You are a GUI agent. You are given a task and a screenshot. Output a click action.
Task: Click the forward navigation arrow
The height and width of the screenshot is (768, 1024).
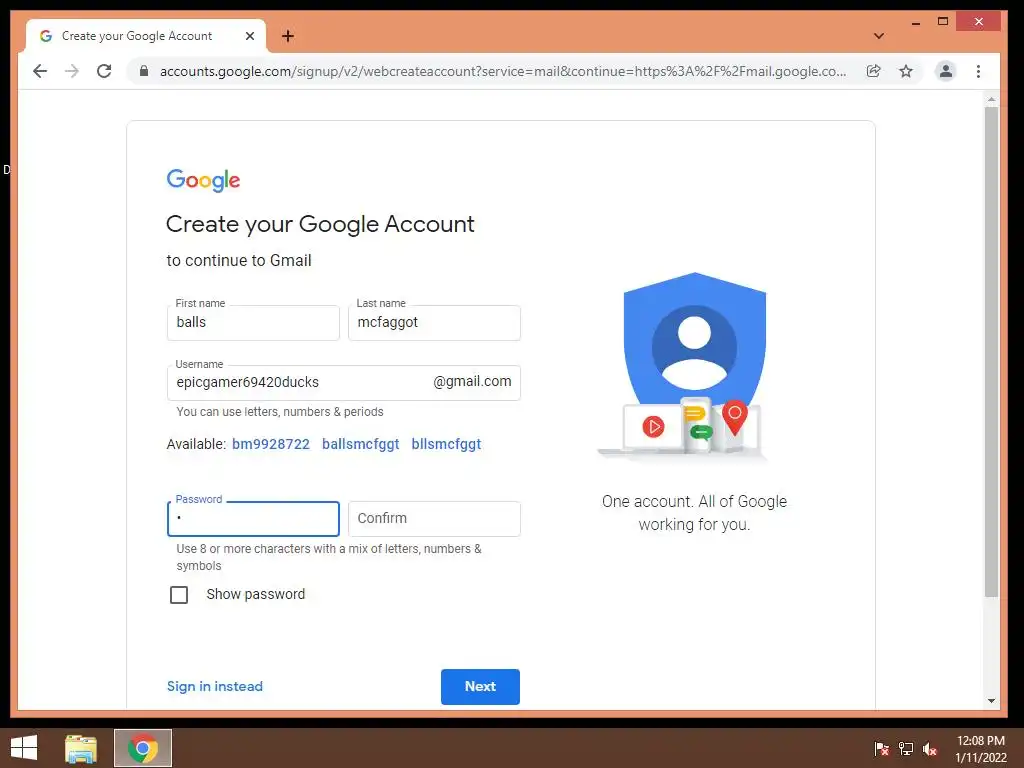pos(72,71)
